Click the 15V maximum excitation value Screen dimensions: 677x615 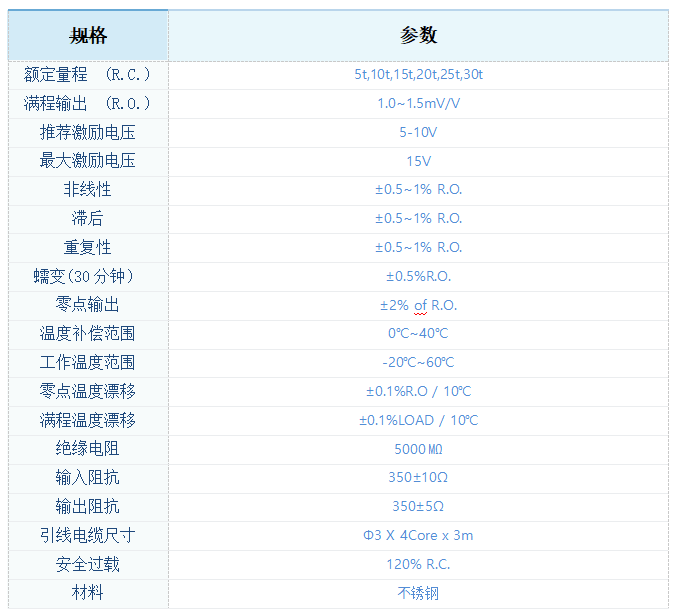(x=418, y=161)
